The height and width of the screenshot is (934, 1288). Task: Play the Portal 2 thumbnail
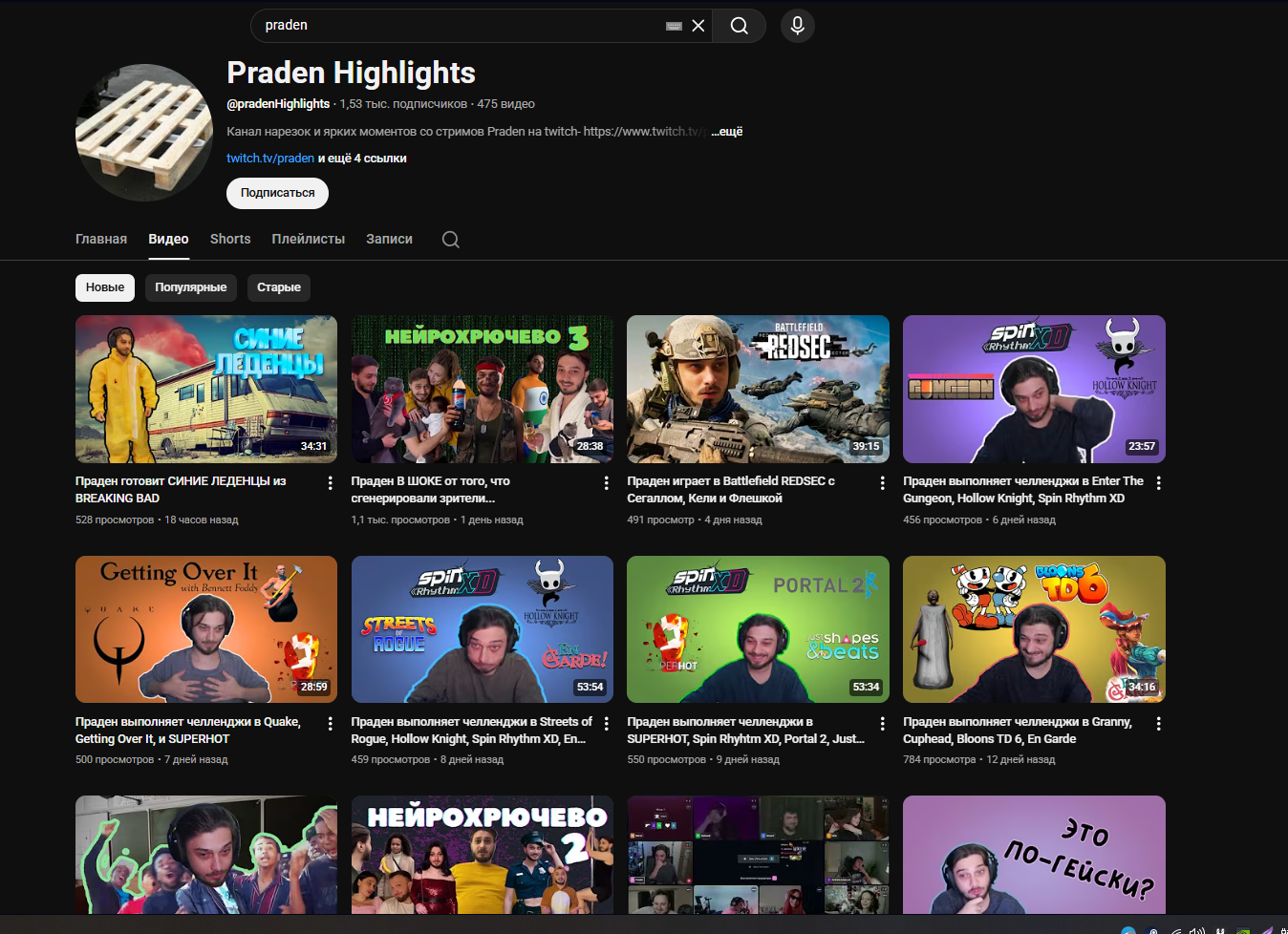pyautogui.click(x=758, y=629)
